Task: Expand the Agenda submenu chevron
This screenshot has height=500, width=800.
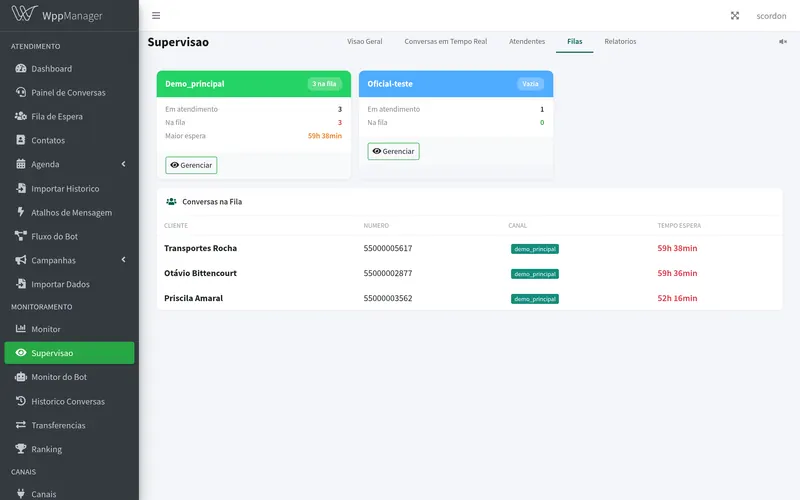Action: point(123,164)
